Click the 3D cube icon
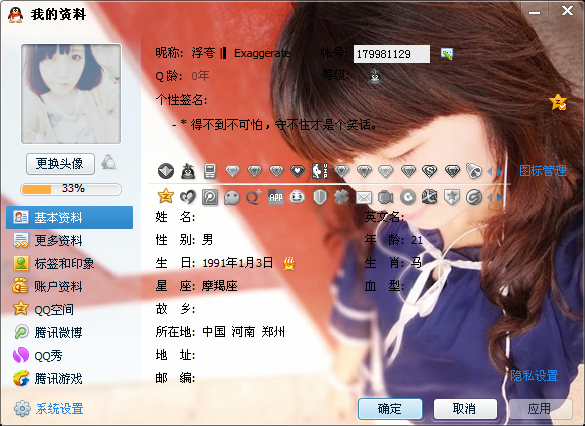The image size is (585, 426). pos(429,197)
